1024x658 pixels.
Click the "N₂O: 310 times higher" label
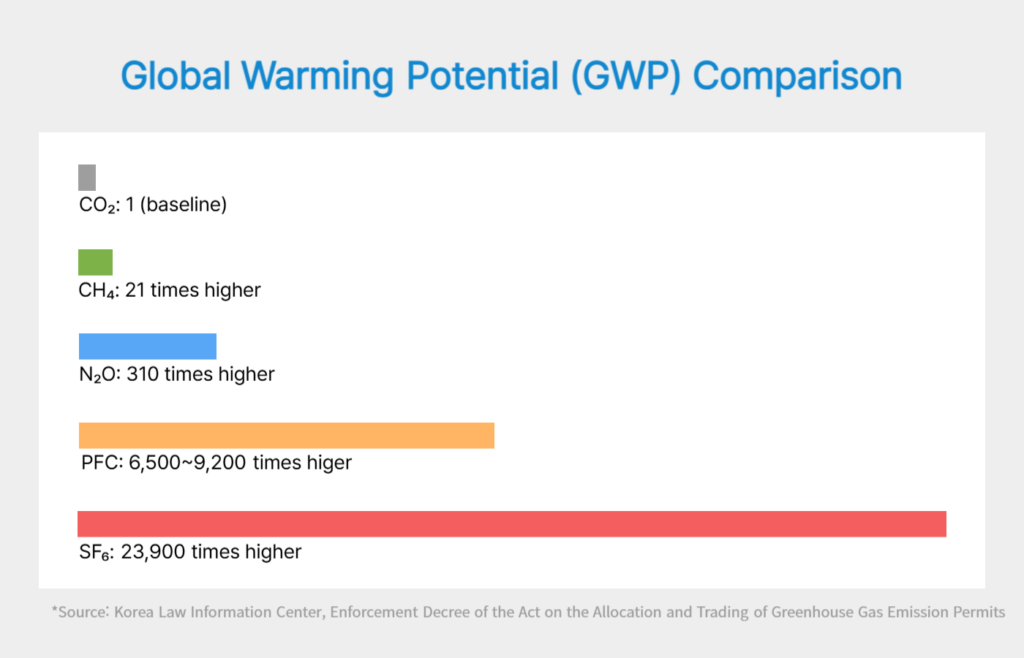[x=177, y=375]
